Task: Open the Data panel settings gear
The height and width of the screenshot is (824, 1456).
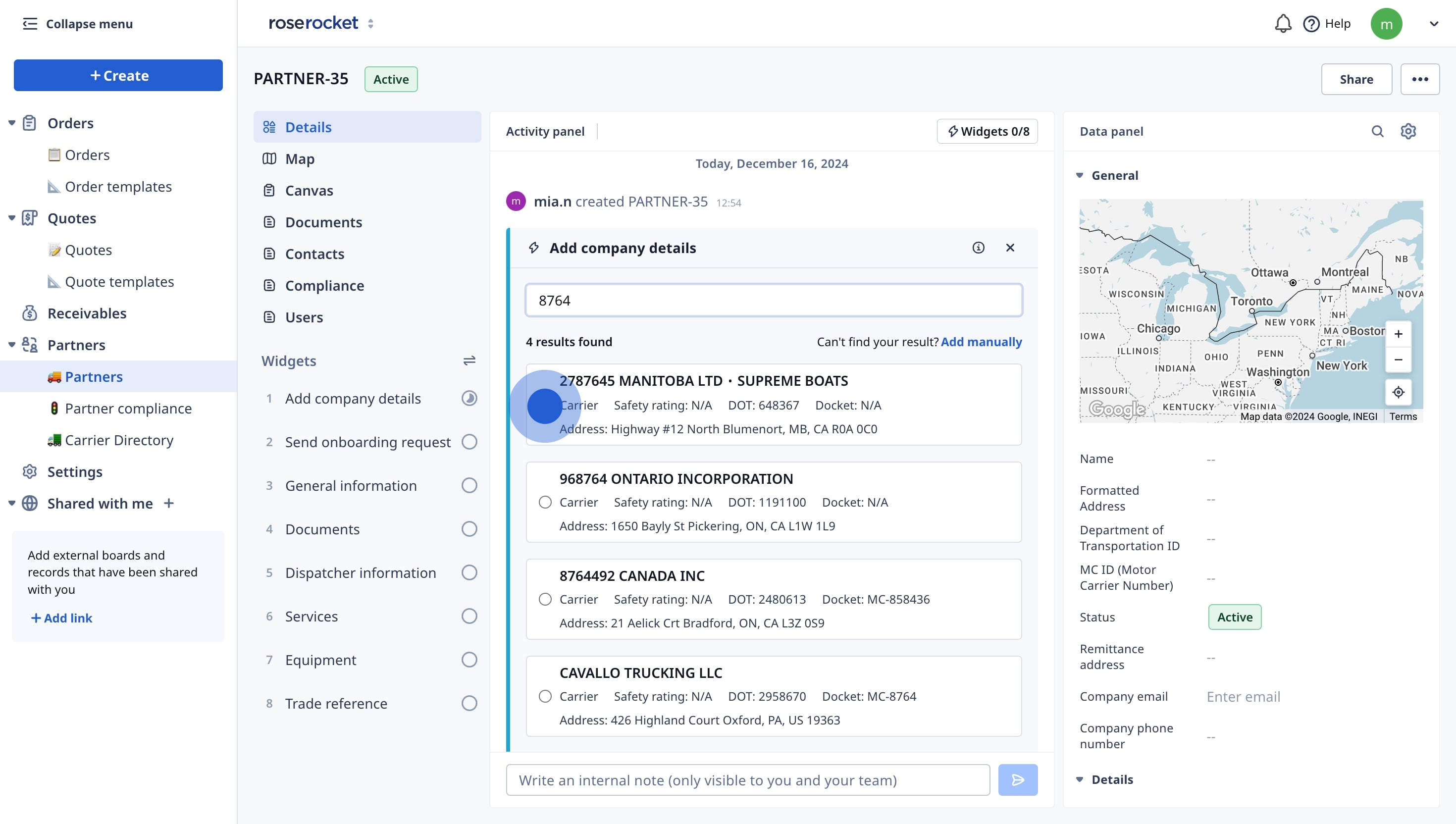Action: click(x=1408, y=131)
